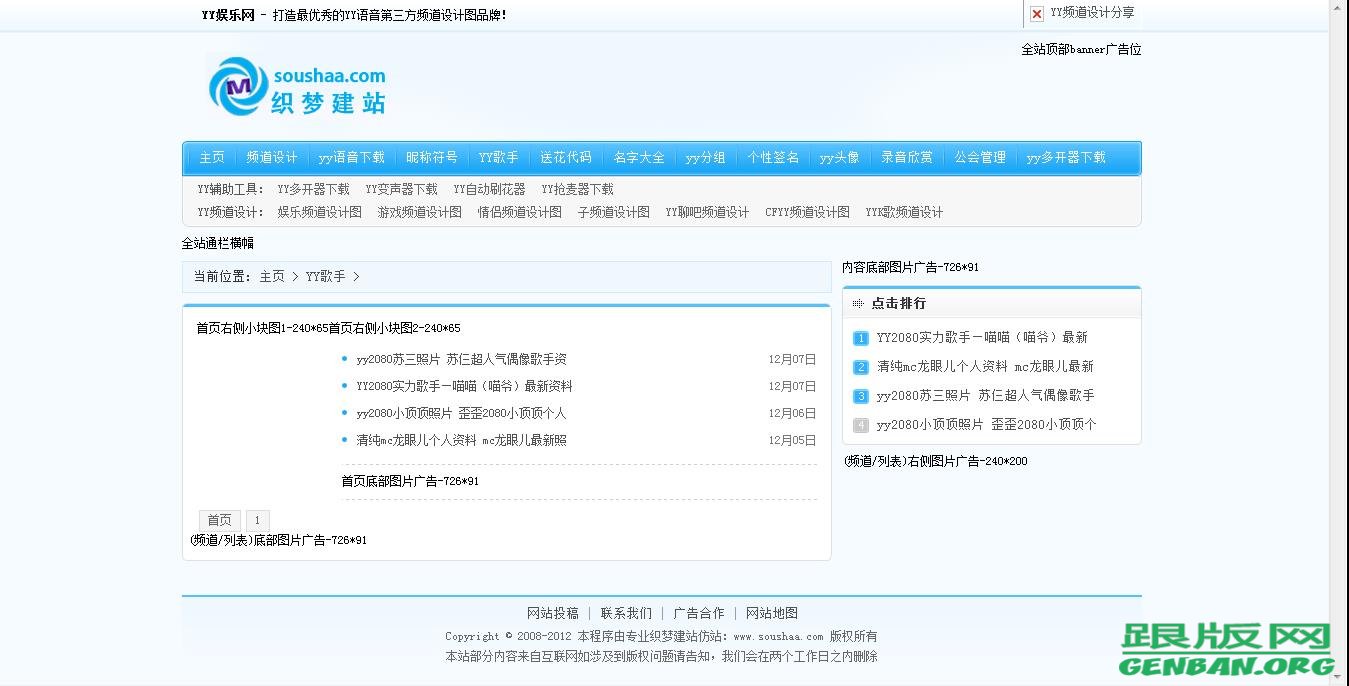1349x686 pixels.
Task: Close the YY频道设计分享 banner via red X icon
Action: pyautogui.click(x=1037, y=14)
